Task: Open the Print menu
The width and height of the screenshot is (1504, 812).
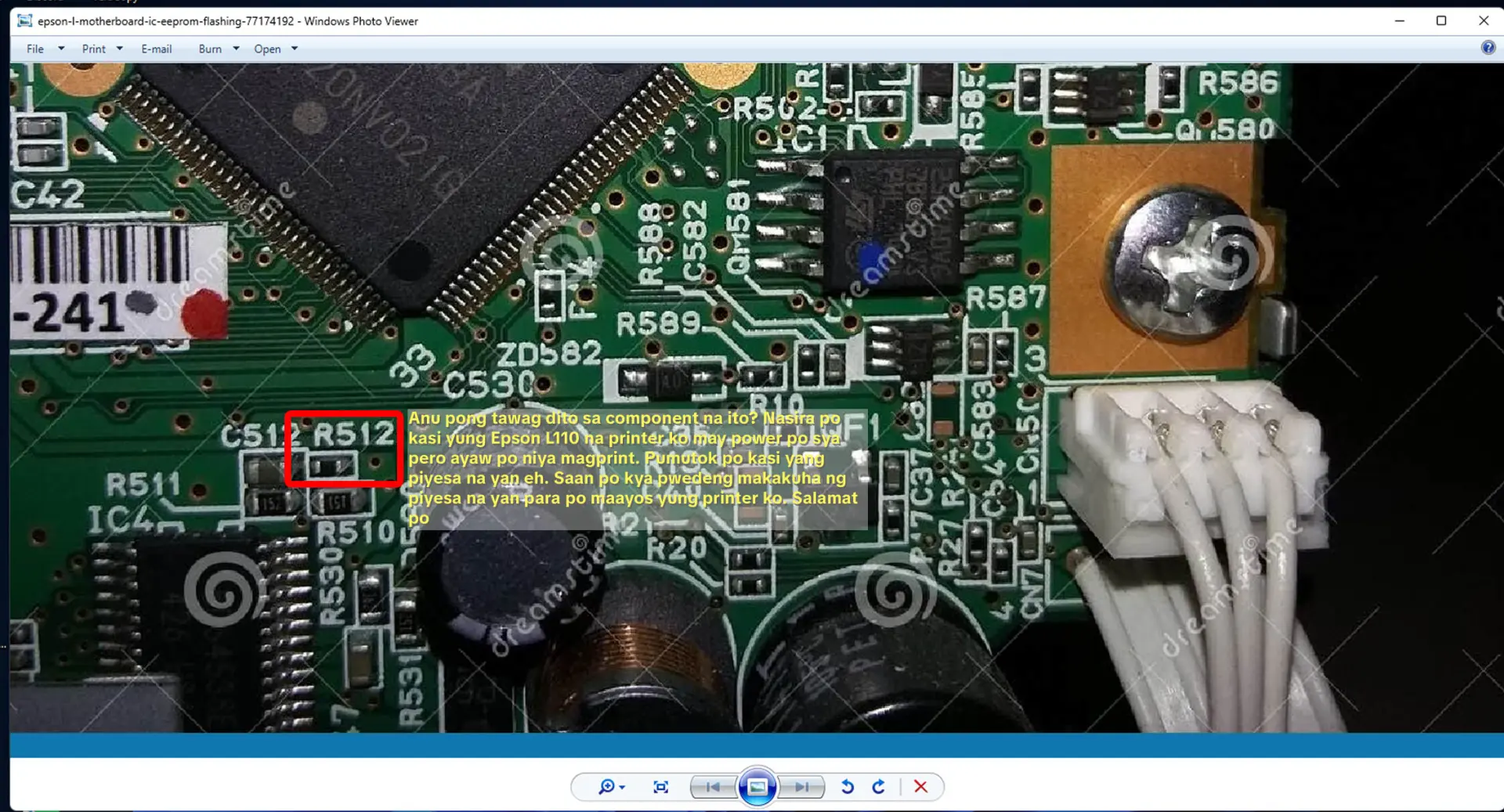Action: pos(93,49)
